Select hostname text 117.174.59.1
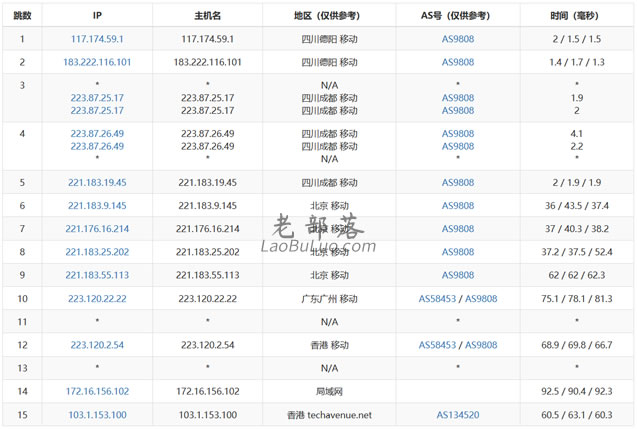 [x=208, y=39]
